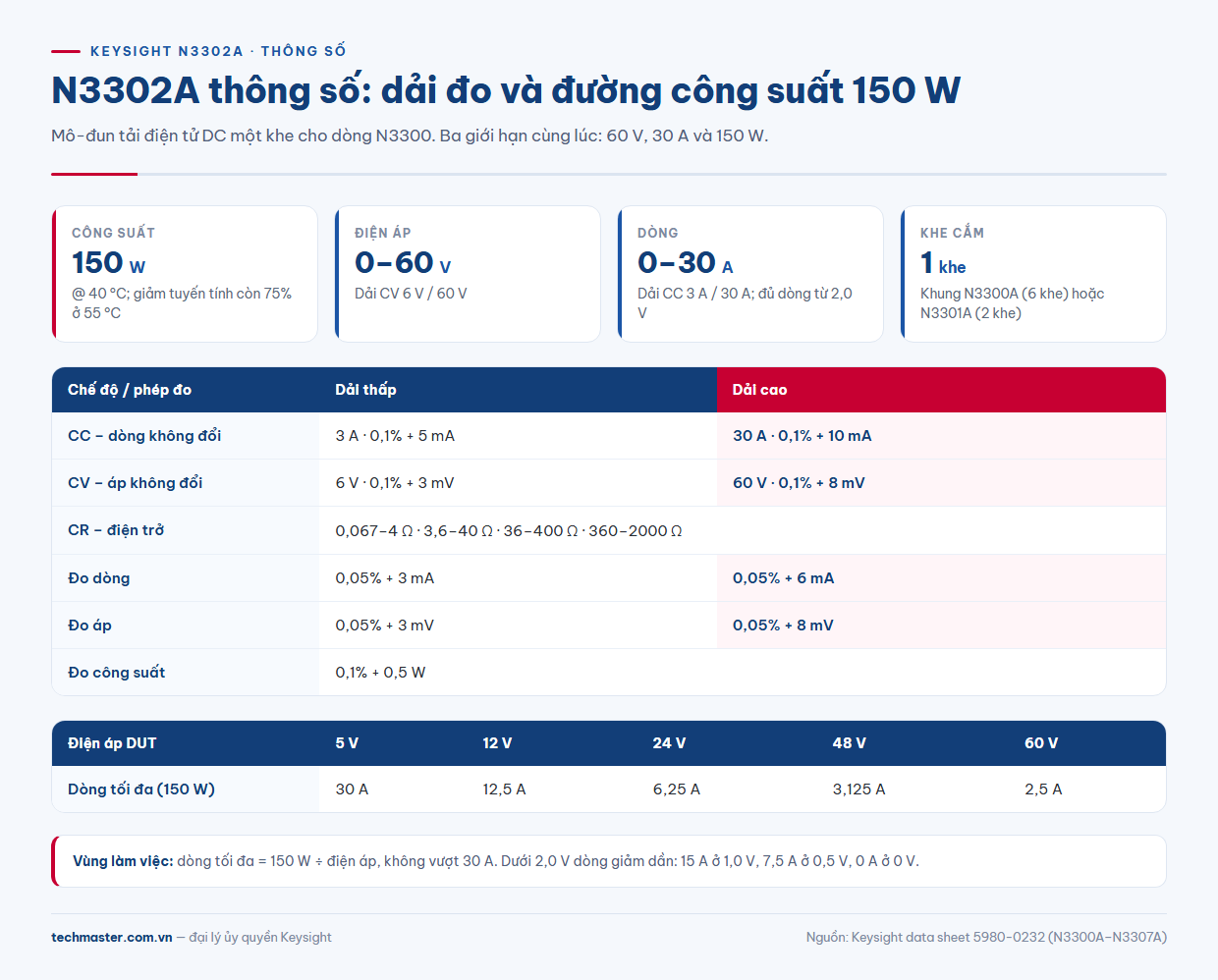Screen dimensions: 1218x980
Task: Click the techmaster.com.vn footer link
Action: (x=111, y=937)
